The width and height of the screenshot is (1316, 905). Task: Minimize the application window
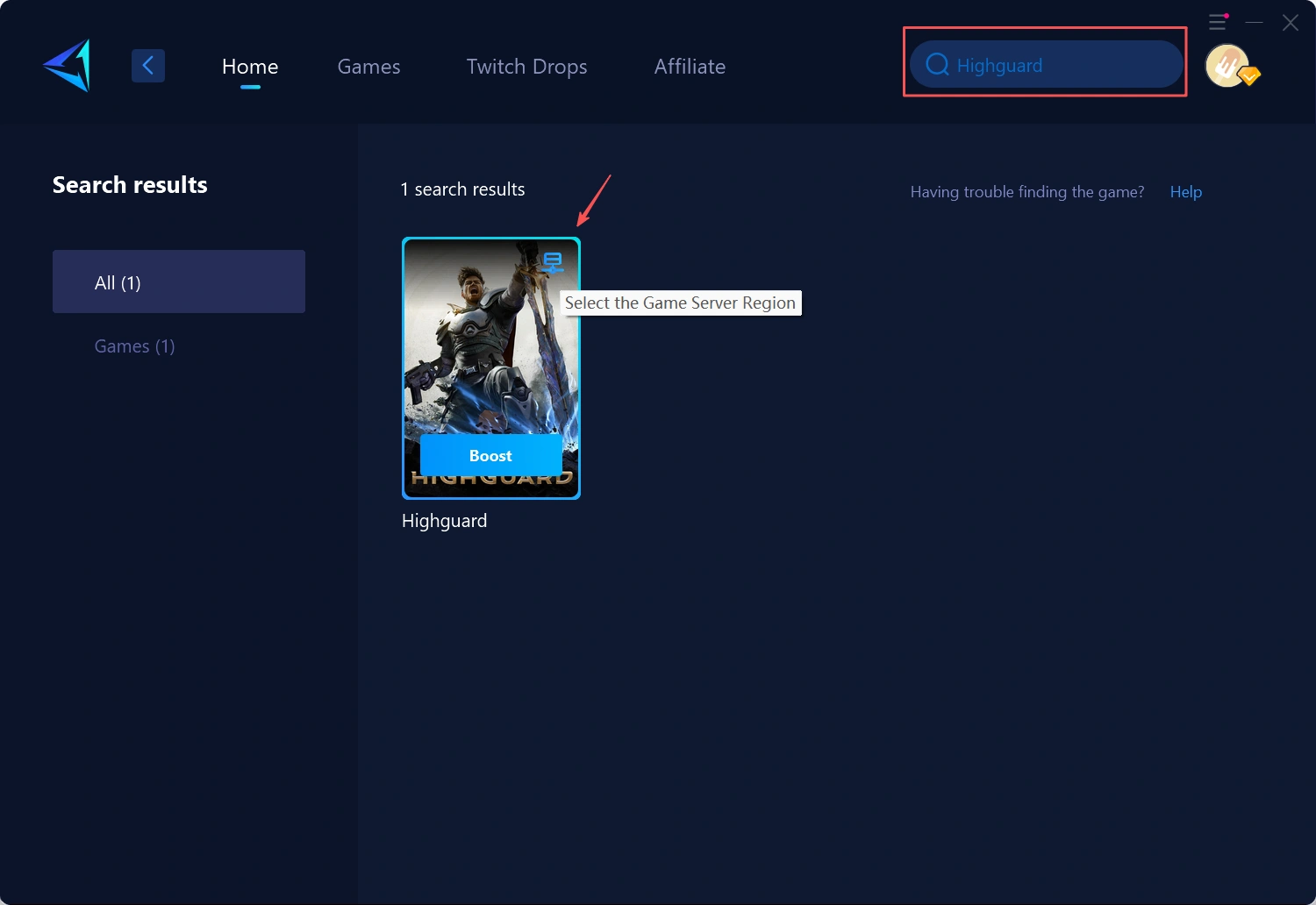pos(1254,22)
